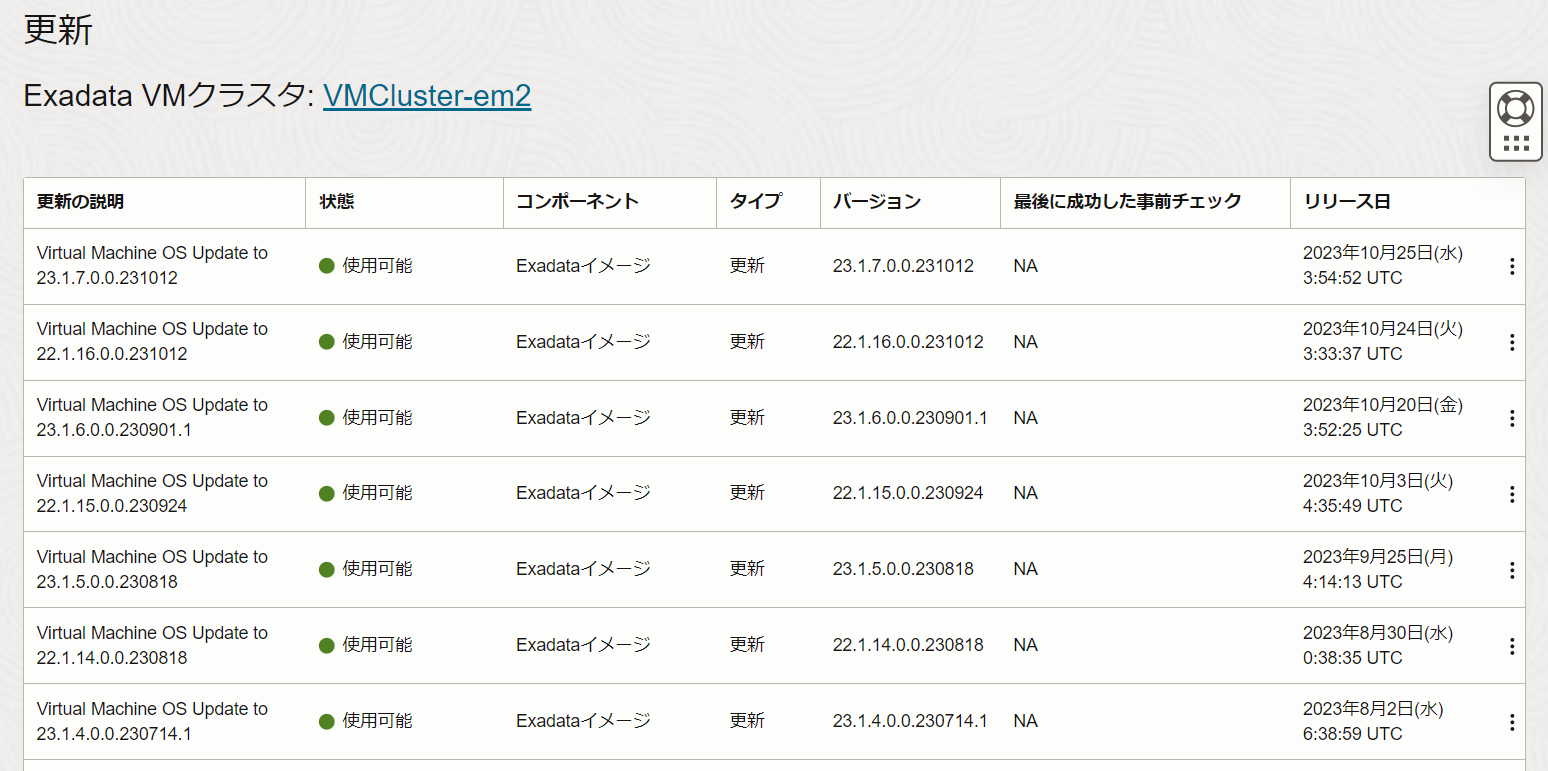
Task: Click the タイプ column header
Action: [755, 202]
